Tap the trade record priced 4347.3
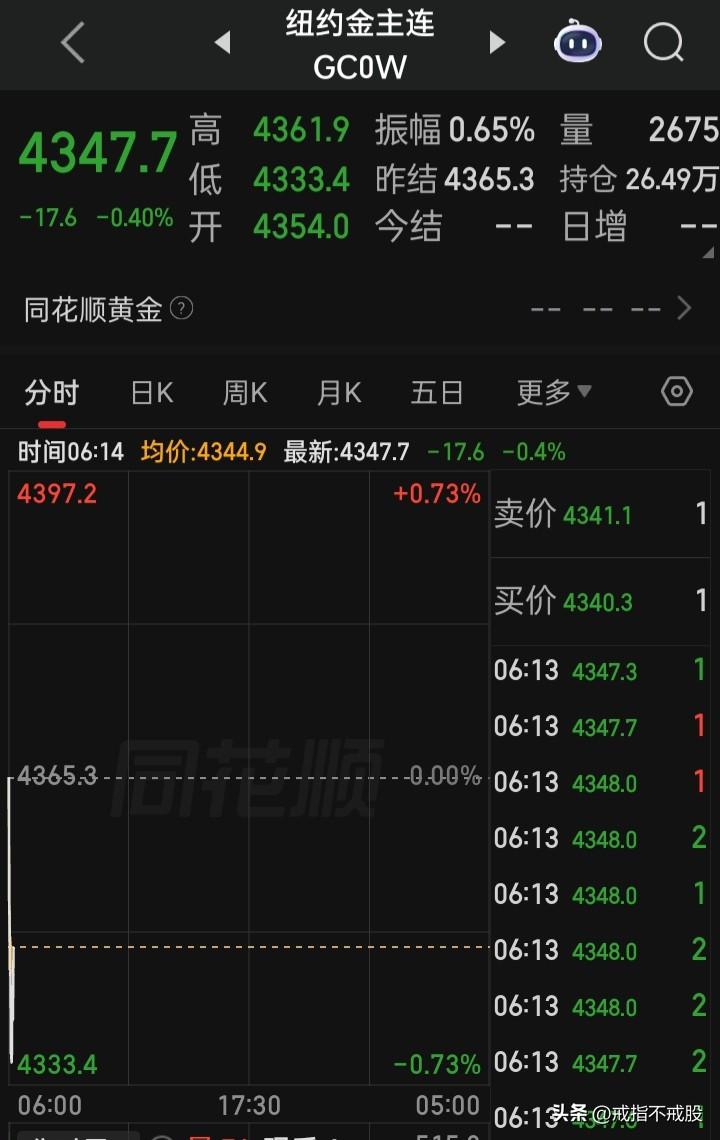The height and width of the screenshot is (1140, 720). pos(600,670)
